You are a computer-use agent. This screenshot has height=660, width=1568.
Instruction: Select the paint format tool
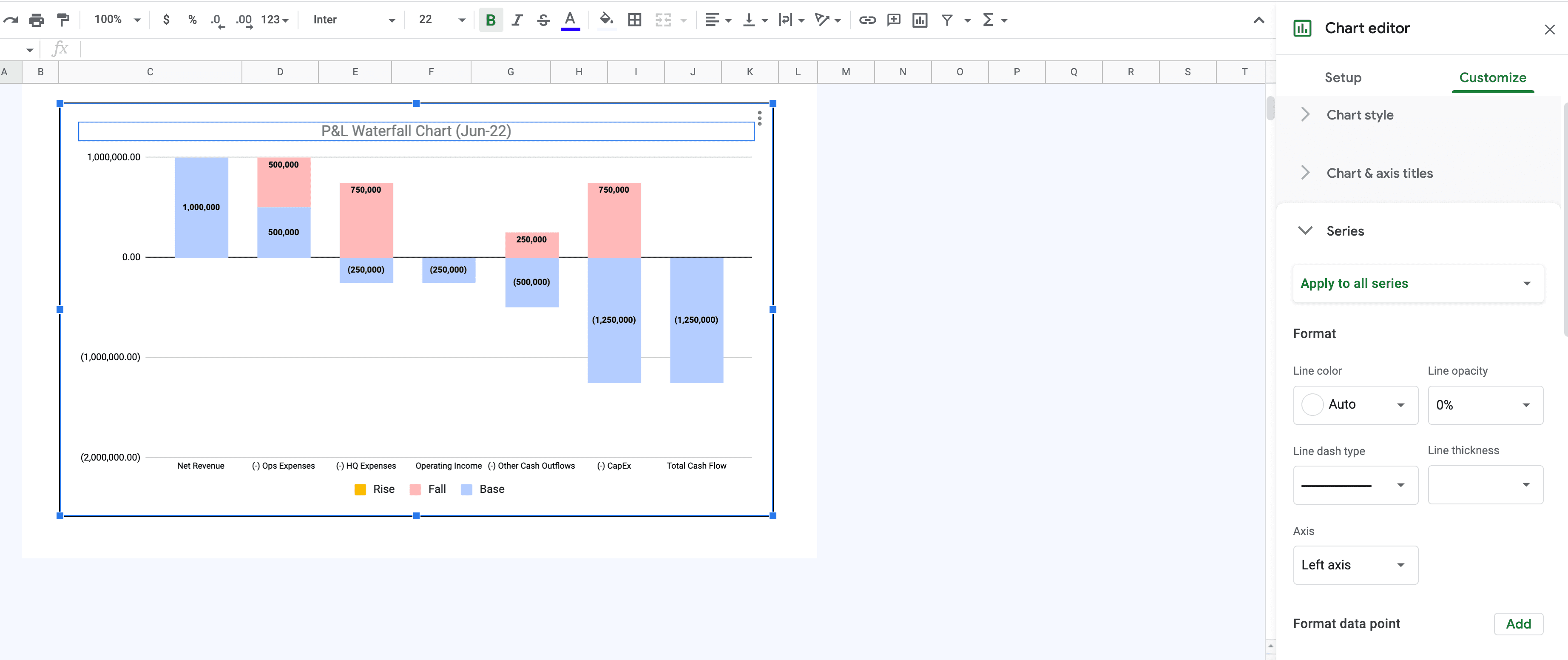coord(62,20)
